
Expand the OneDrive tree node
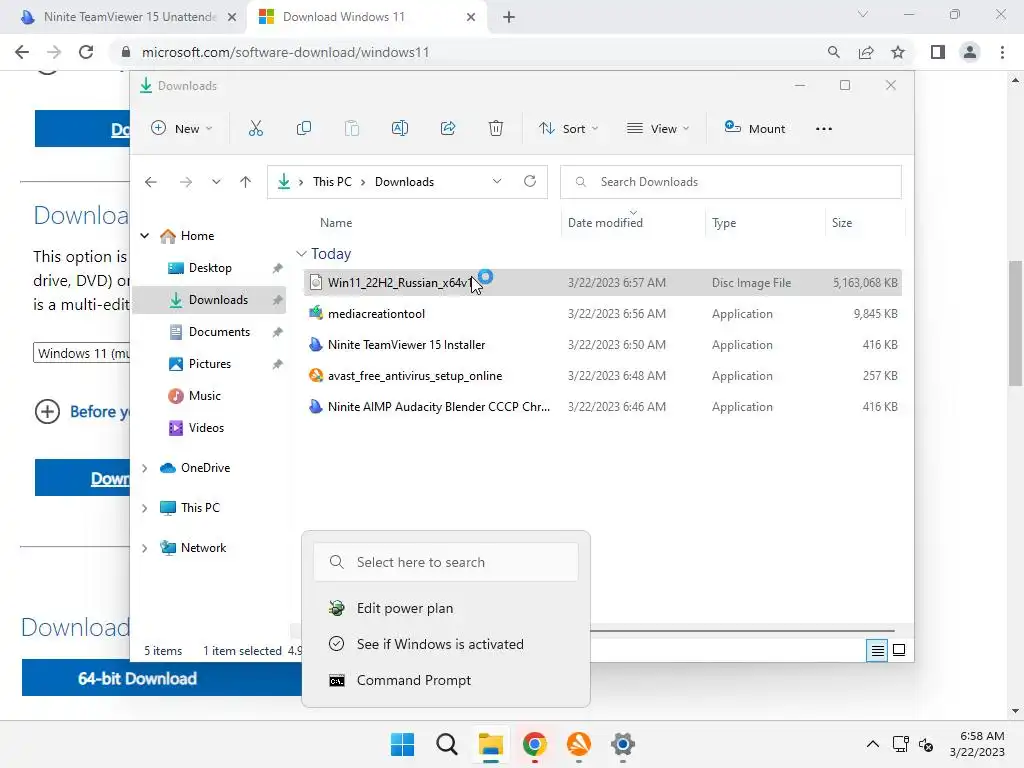(x=144, y=468)
